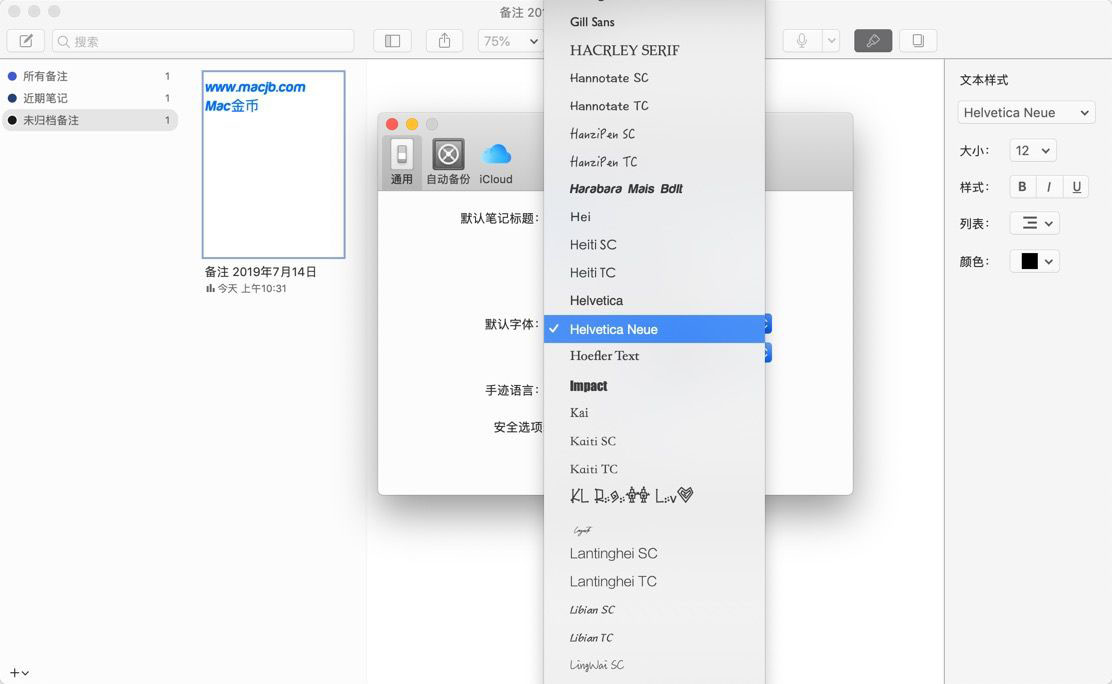Choose Kai font
1112x684 pixels.
(x=654, y=413)
